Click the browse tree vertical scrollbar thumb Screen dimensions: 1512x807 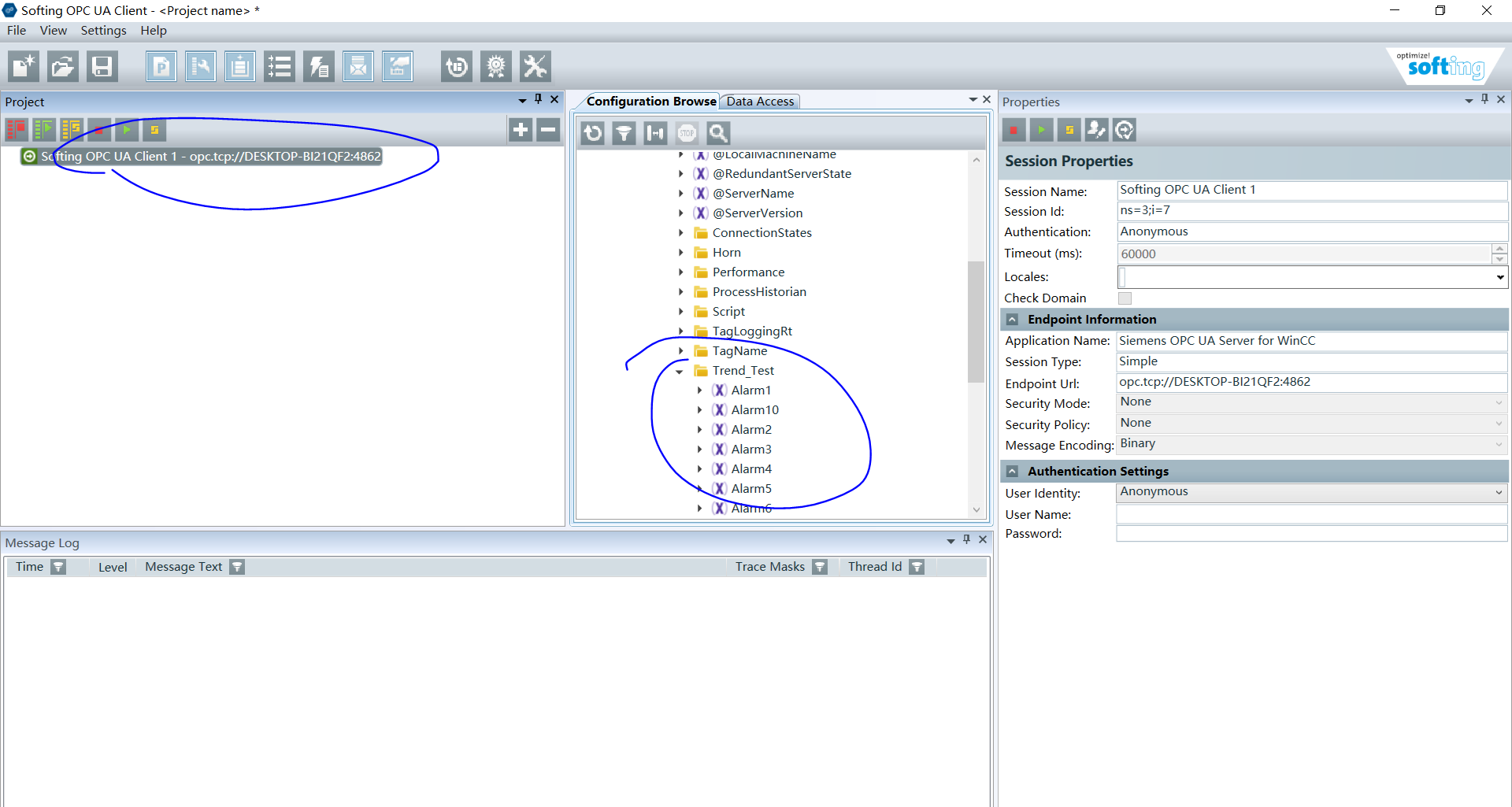click(x=976, y=321)
